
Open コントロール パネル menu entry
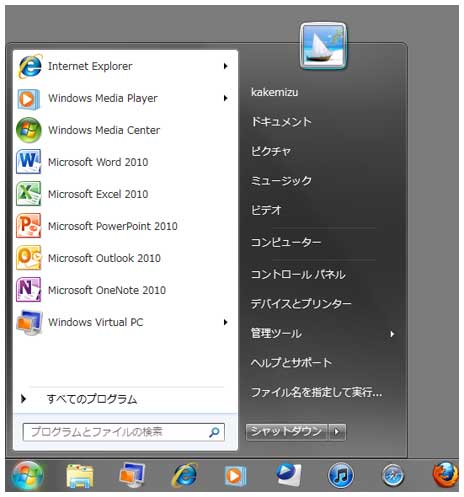[x=298, y=274]
